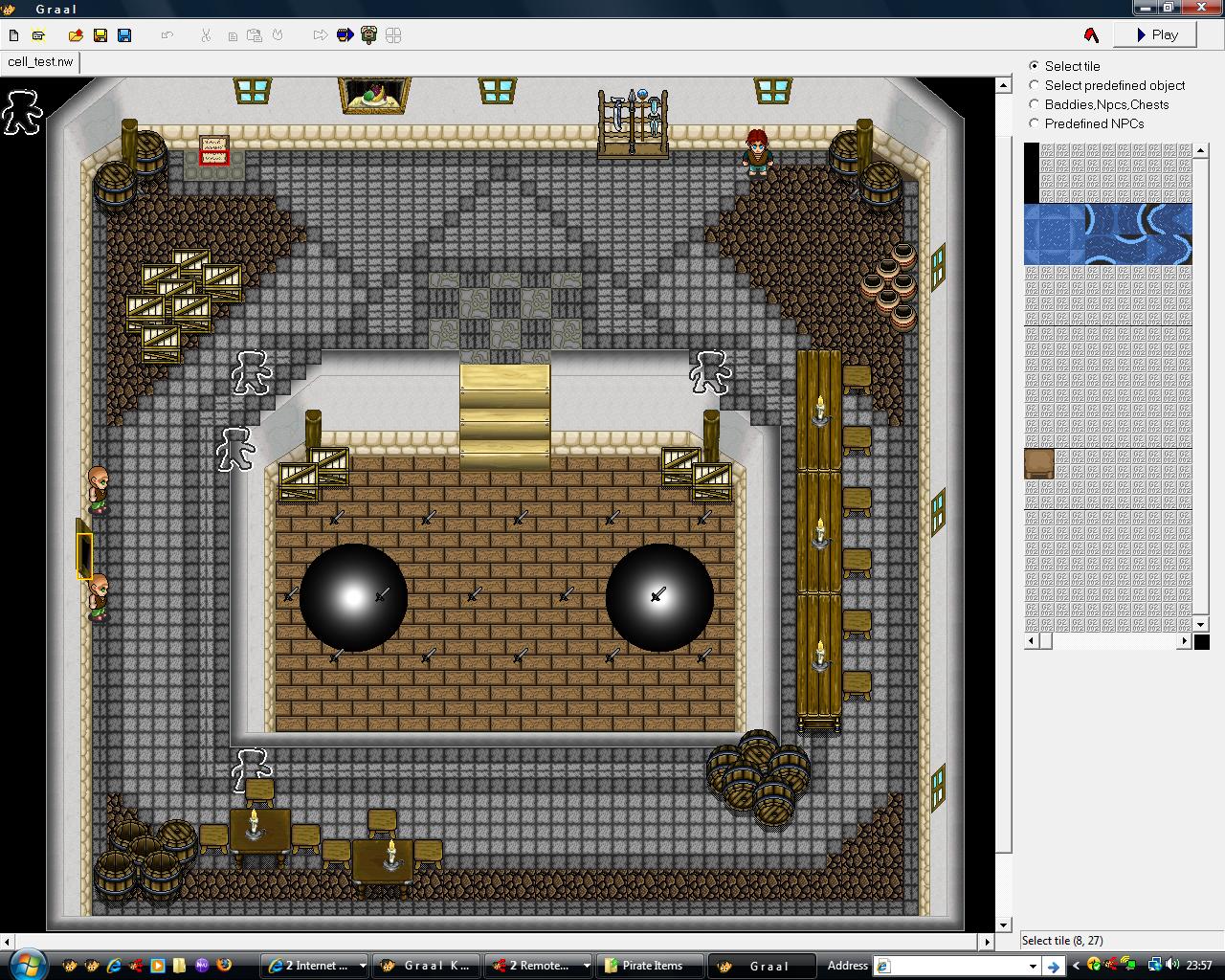Click the tileset scroll-down arrow

point(1201,624)
